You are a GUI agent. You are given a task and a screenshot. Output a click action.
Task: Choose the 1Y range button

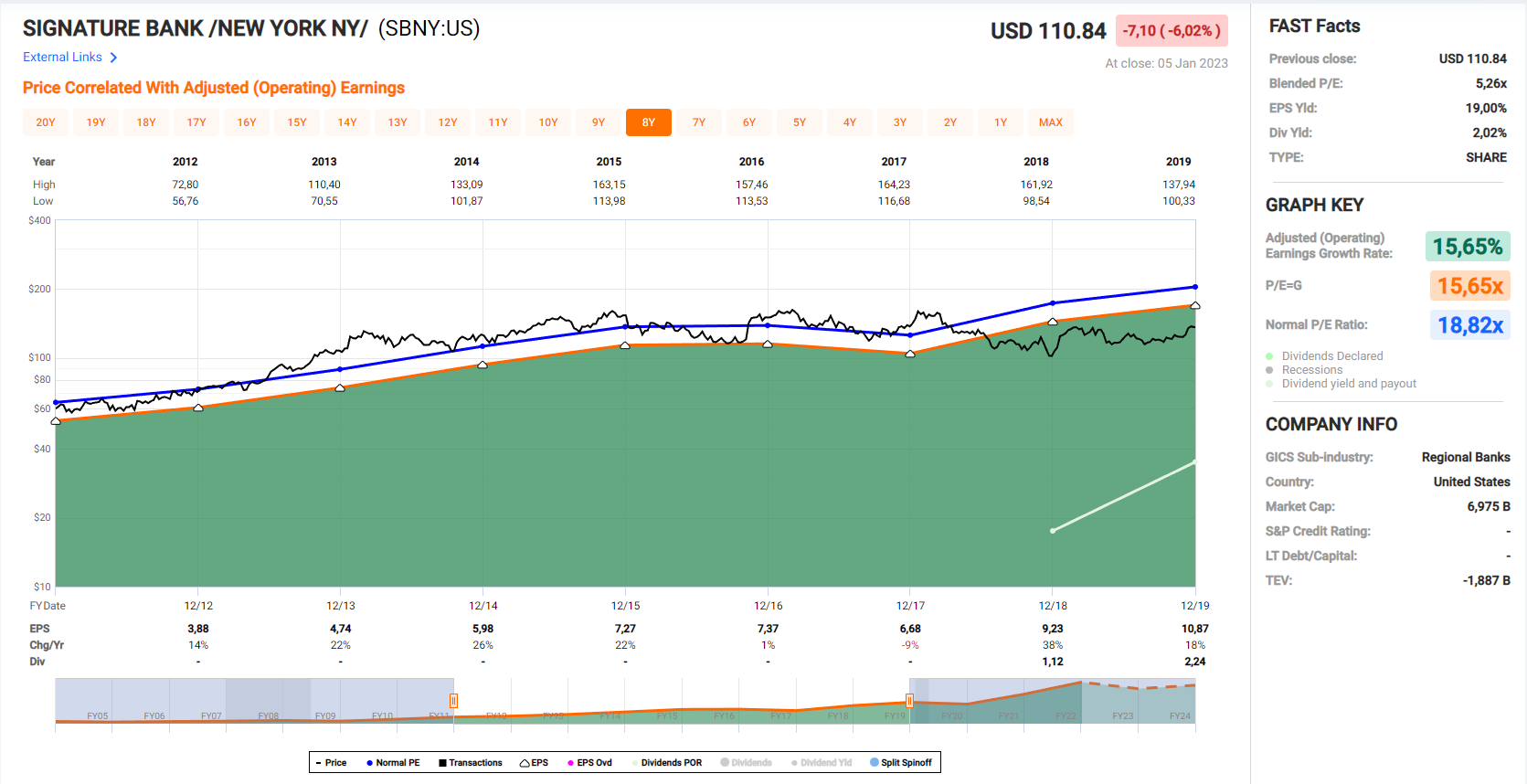click(1000, 122)
